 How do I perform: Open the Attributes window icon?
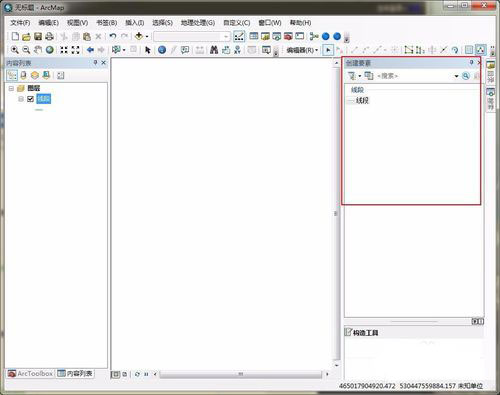pyautogui.click(x=469, y=50)
